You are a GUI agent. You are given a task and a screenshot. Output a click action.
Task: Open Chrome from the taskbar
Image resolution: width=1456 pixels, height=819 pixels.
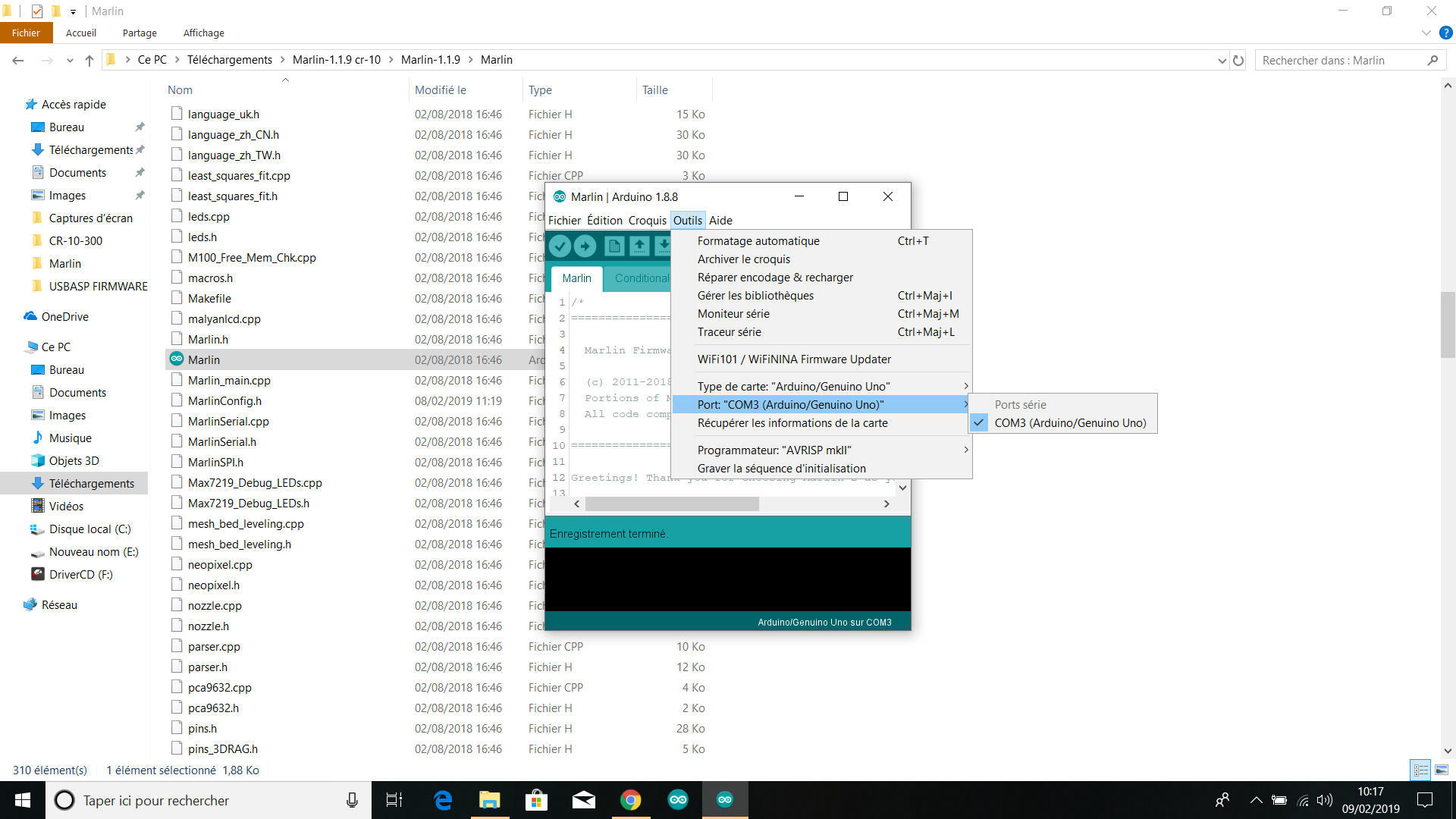(x=630, y=799)
